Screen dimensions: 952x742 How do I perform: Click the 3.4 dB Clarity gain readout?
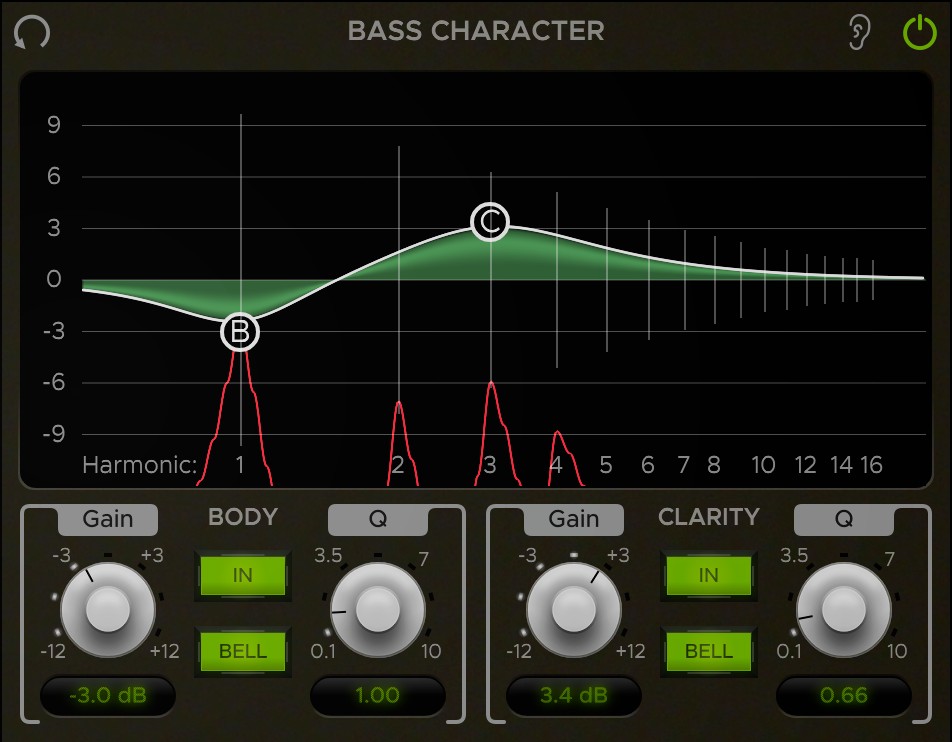point(575,696)
